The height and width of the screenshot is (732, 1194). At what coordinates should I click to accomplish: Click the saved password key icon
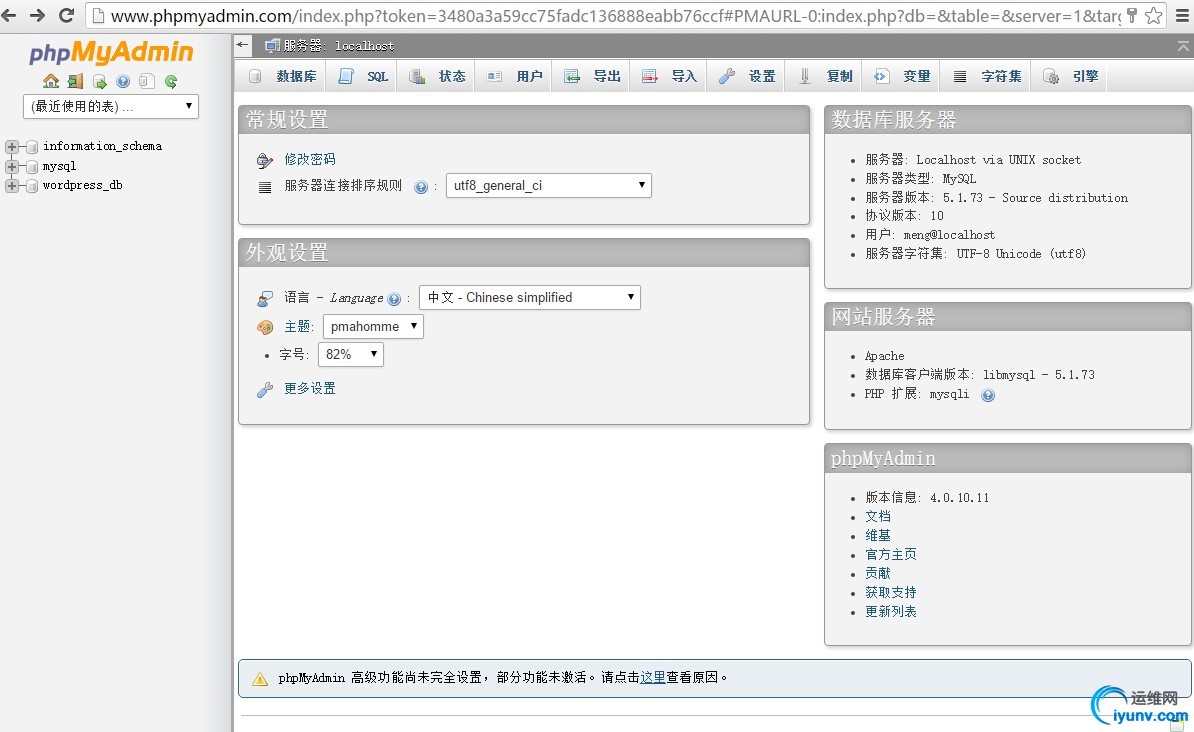coord(1132,15)
